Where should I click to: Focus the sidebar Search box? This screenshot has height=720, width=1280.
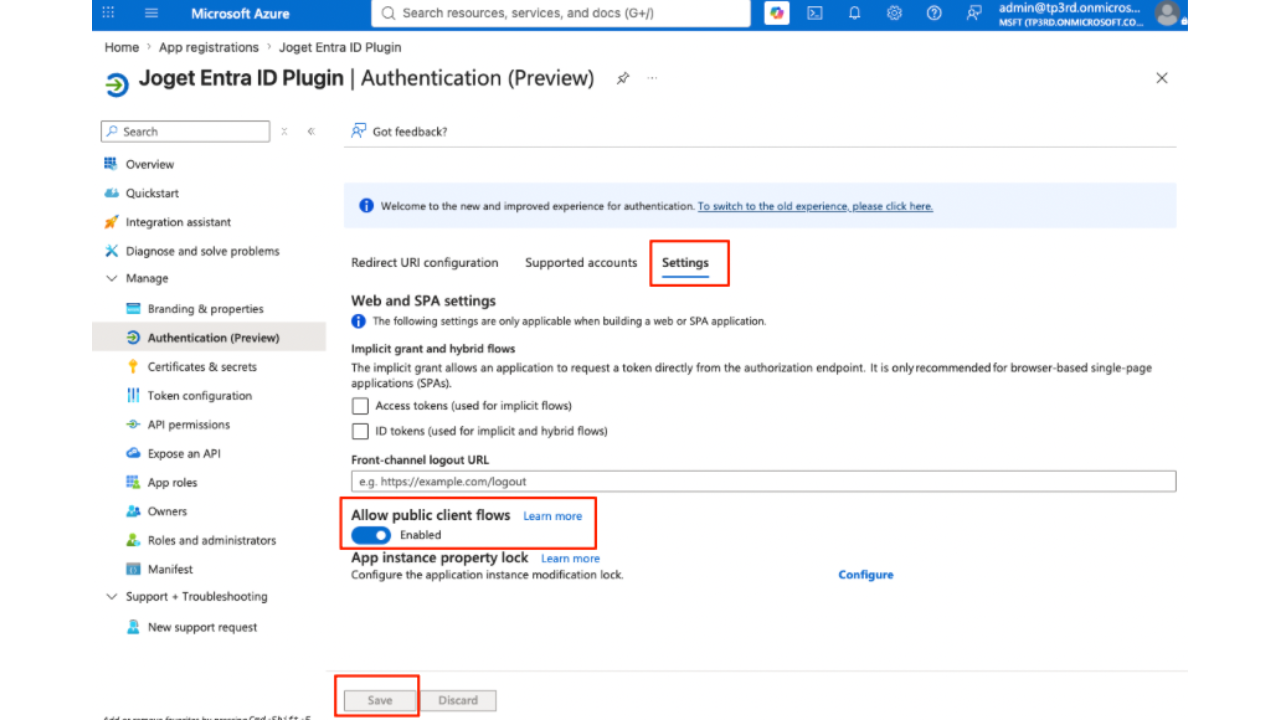185,131
